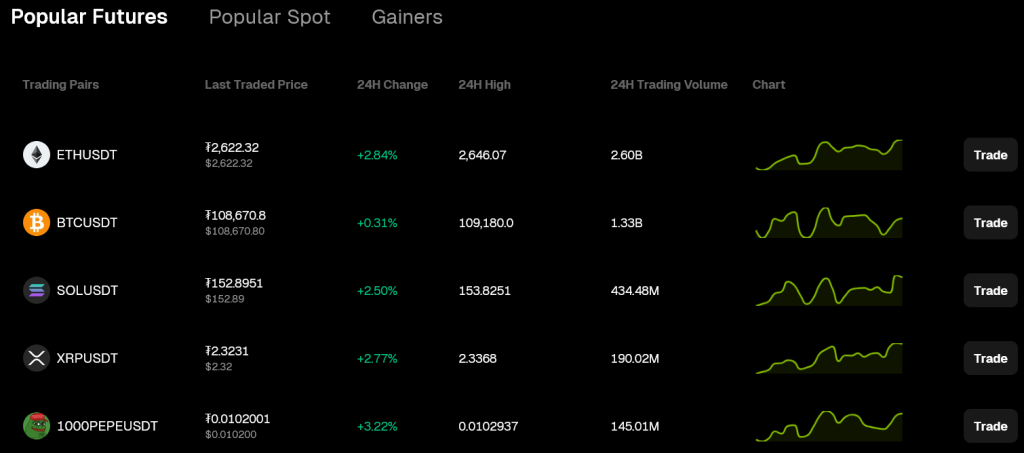Click the SOLUSDT sparkline chart
This screenshot has width=1024, height=453.
[829, 291]
